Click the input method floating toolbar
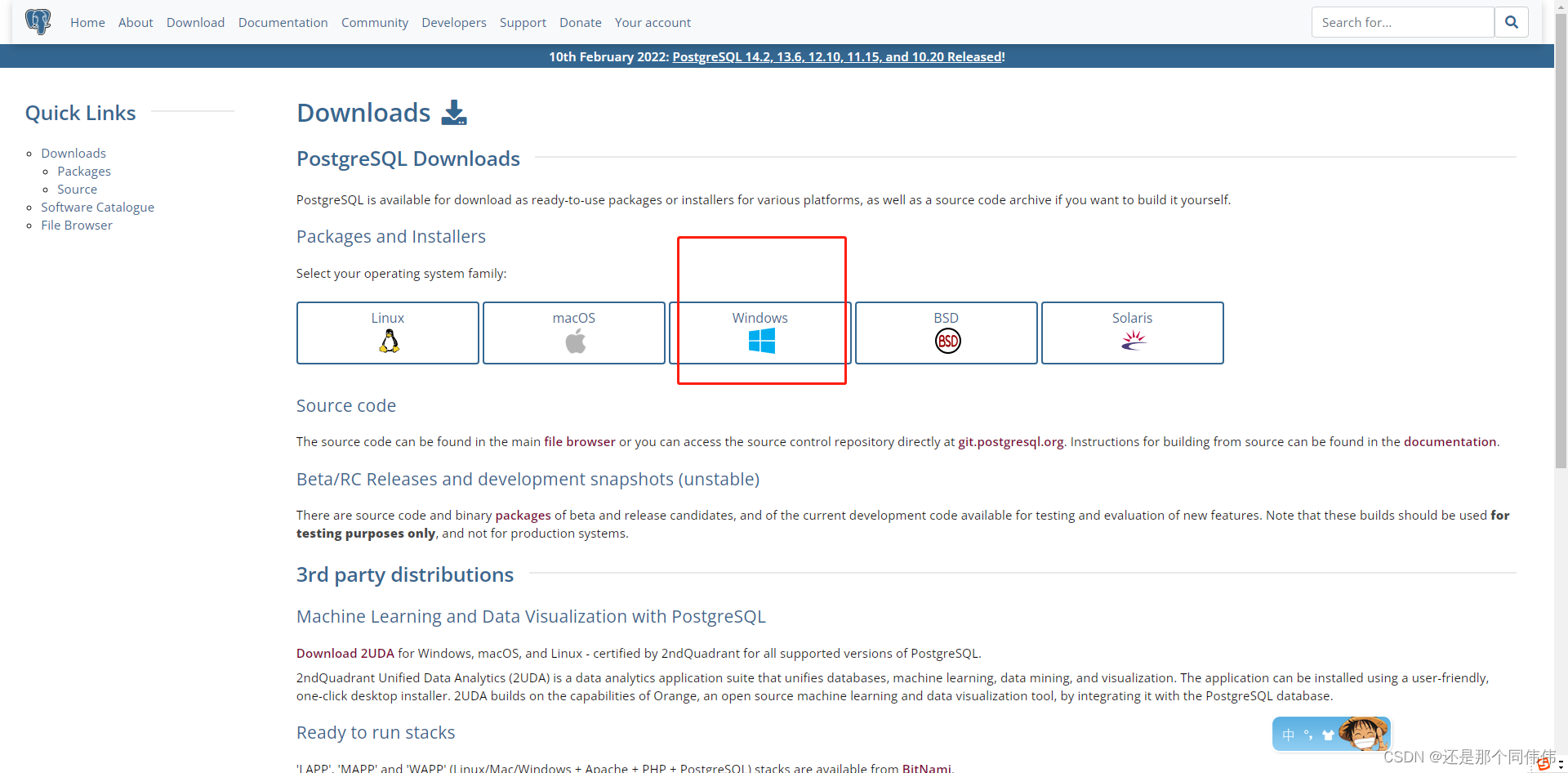 pos(1331,734)
